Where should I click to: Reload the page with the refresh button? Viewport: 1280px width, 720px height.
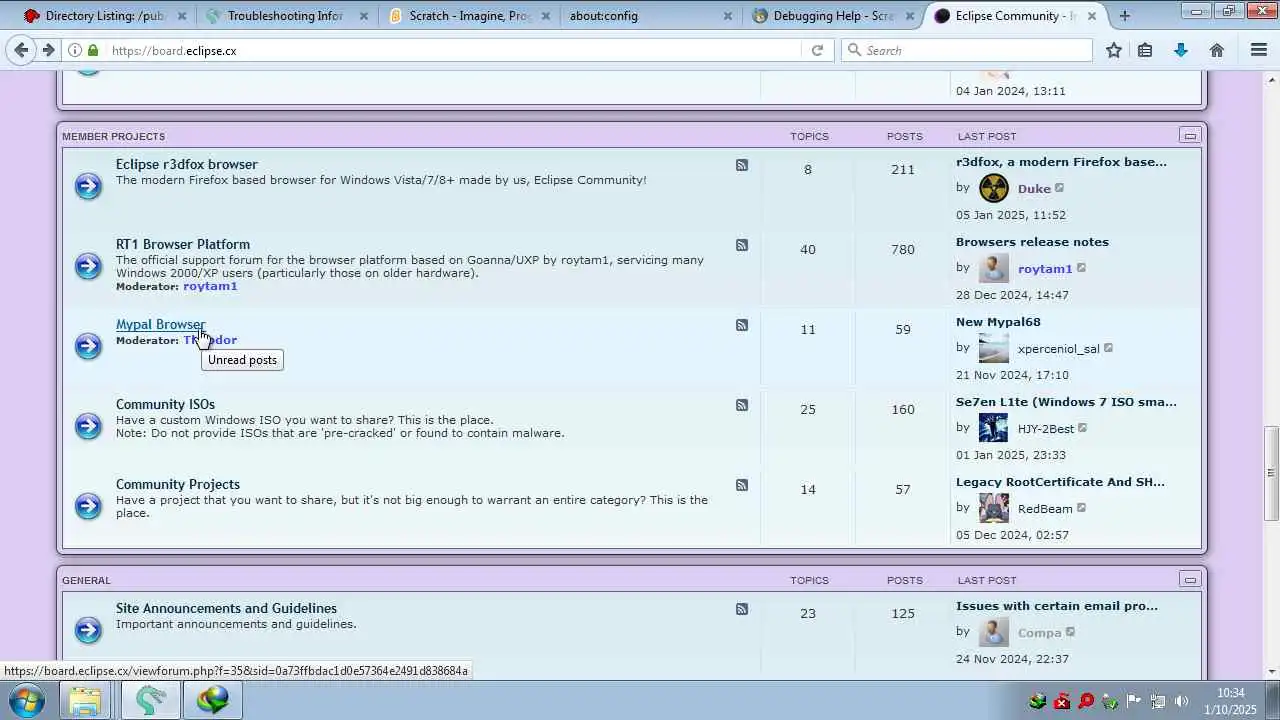point(817,50)
